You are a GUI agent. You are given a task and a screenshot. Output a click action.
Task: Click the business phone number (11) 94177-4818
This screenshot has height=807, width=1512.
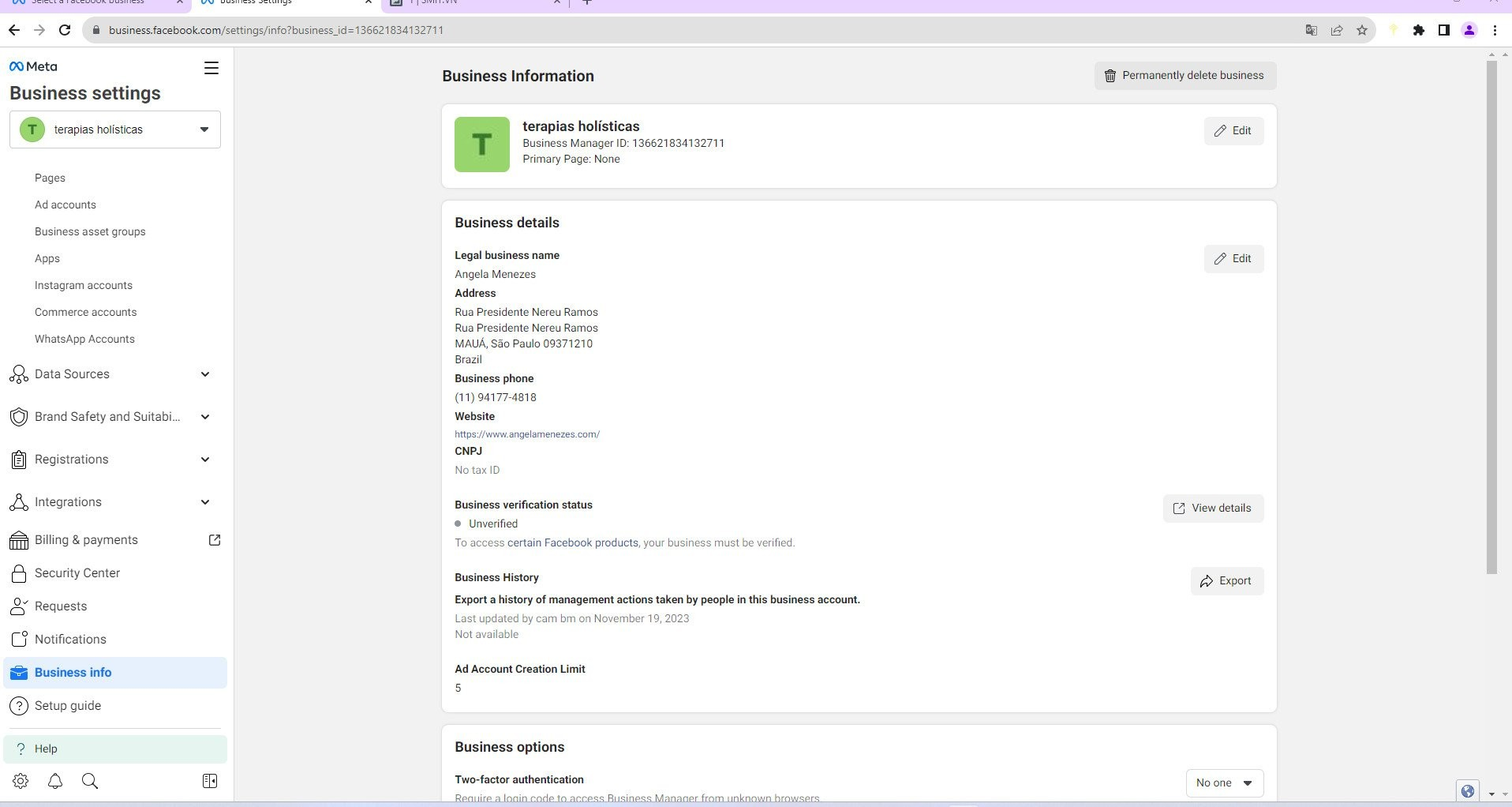(x=496, y=398)
